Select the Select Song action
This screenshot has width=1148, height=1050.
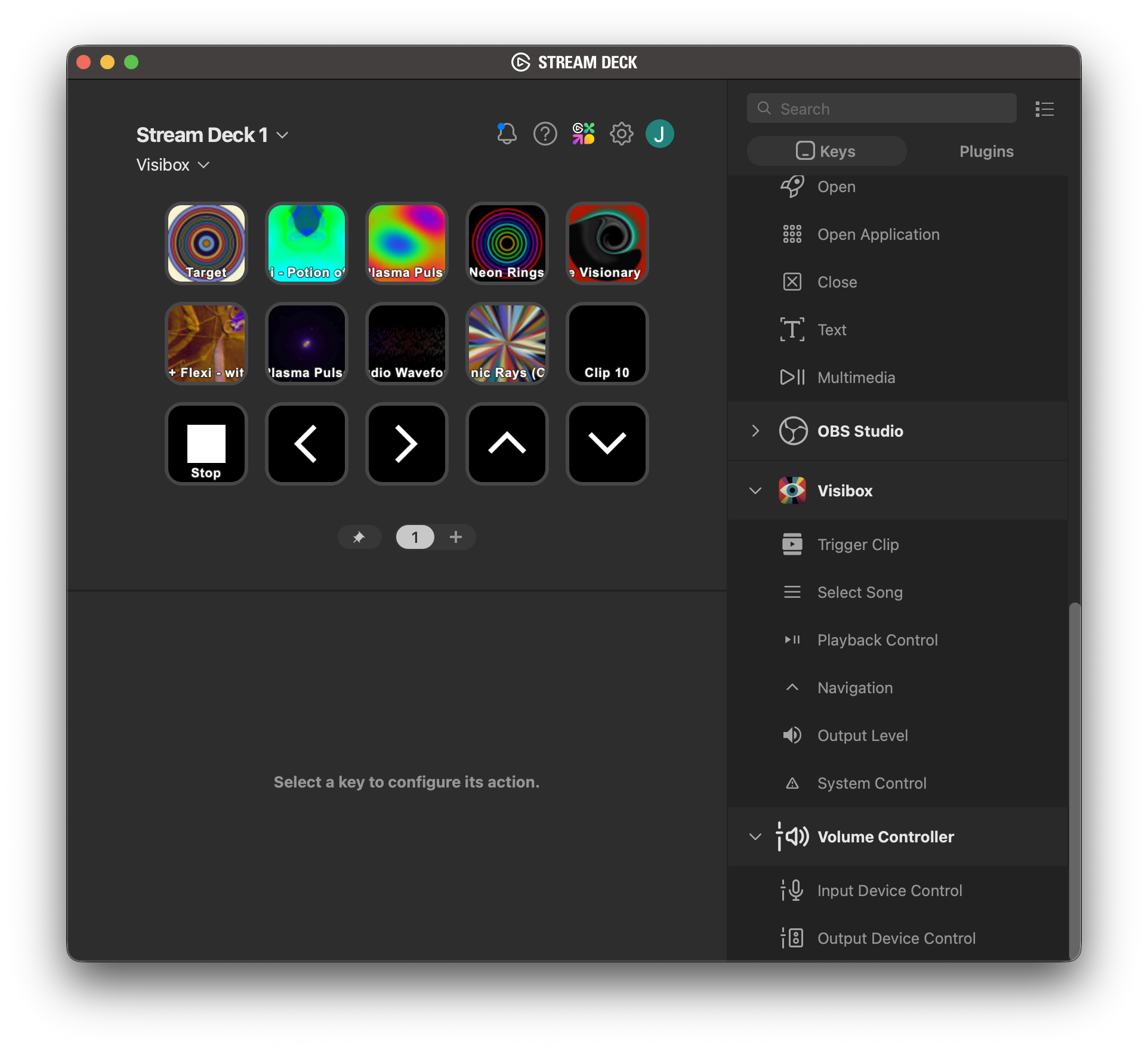coord(860,592)
